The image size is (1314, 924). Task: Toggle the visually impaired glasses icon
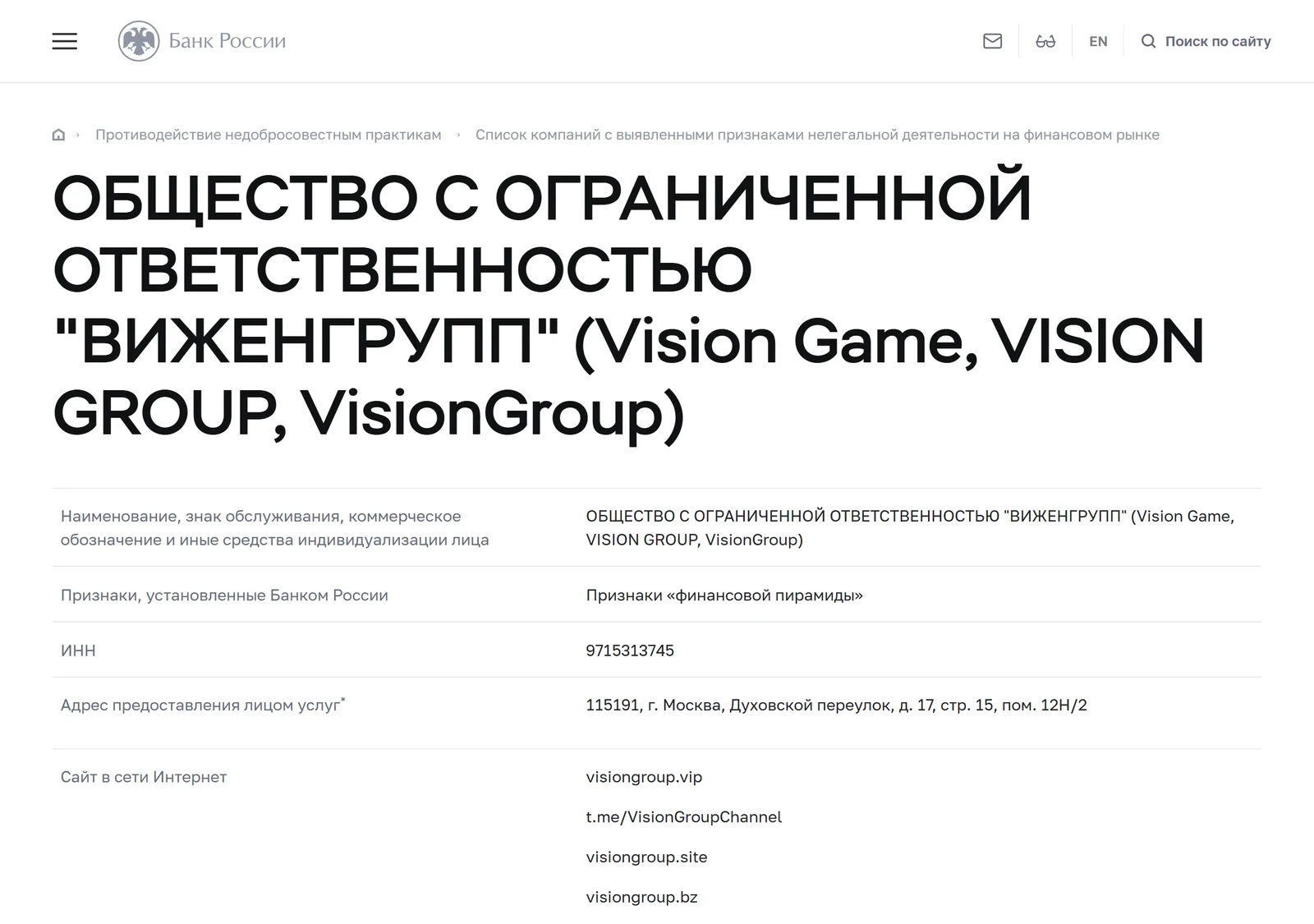pyautogui.click(x=1045, y=41)
